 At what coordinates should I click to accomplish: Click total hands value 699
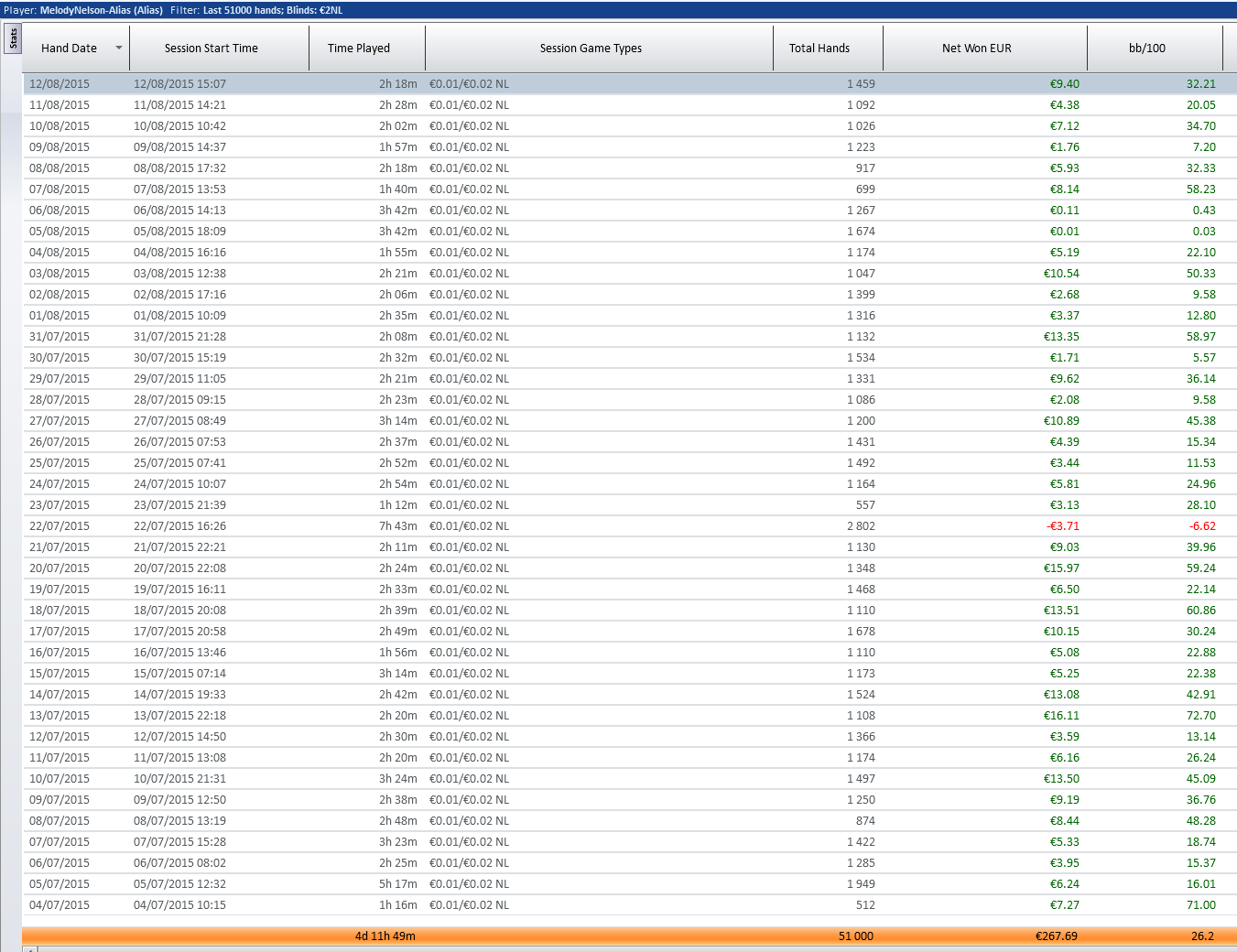coord(865,189)
